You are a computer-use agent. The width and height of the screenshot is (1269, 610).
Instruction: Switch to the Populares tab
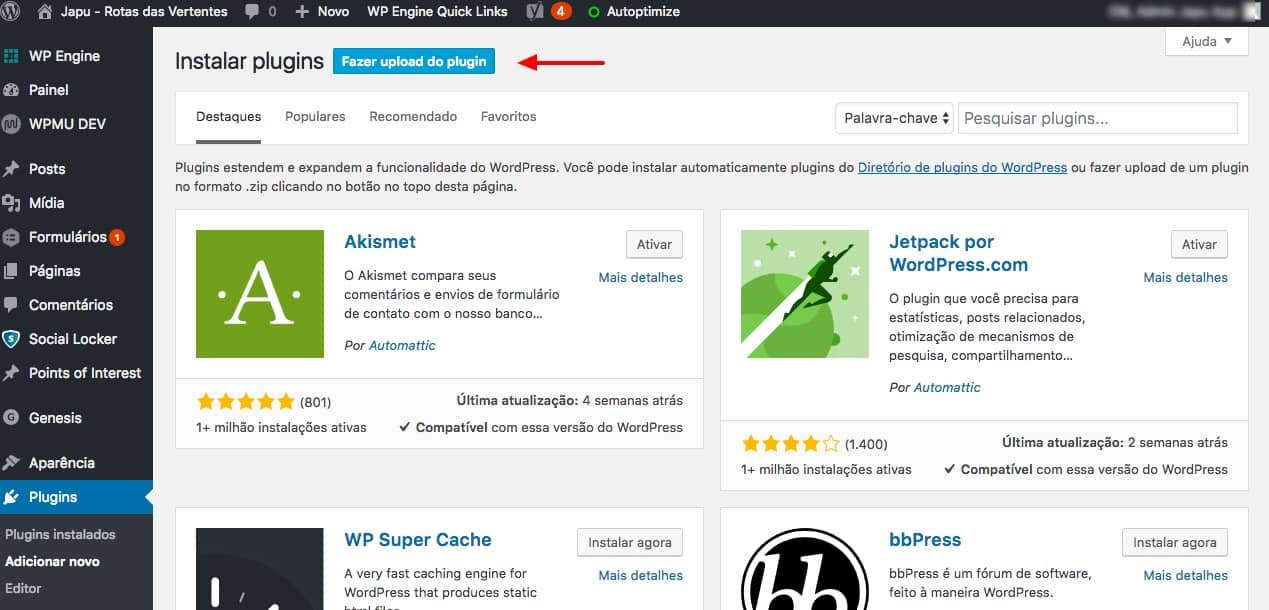315,117
